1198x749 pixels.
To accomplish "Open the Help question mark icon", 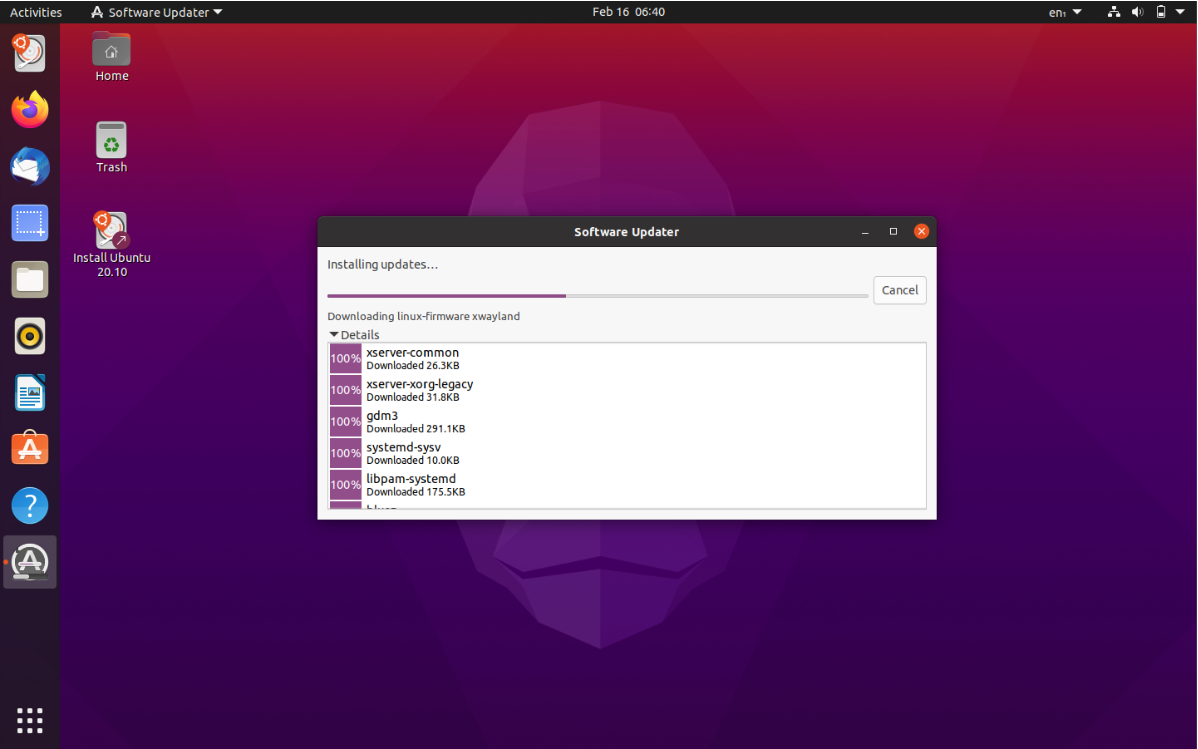I will click(x=30, y=506).
